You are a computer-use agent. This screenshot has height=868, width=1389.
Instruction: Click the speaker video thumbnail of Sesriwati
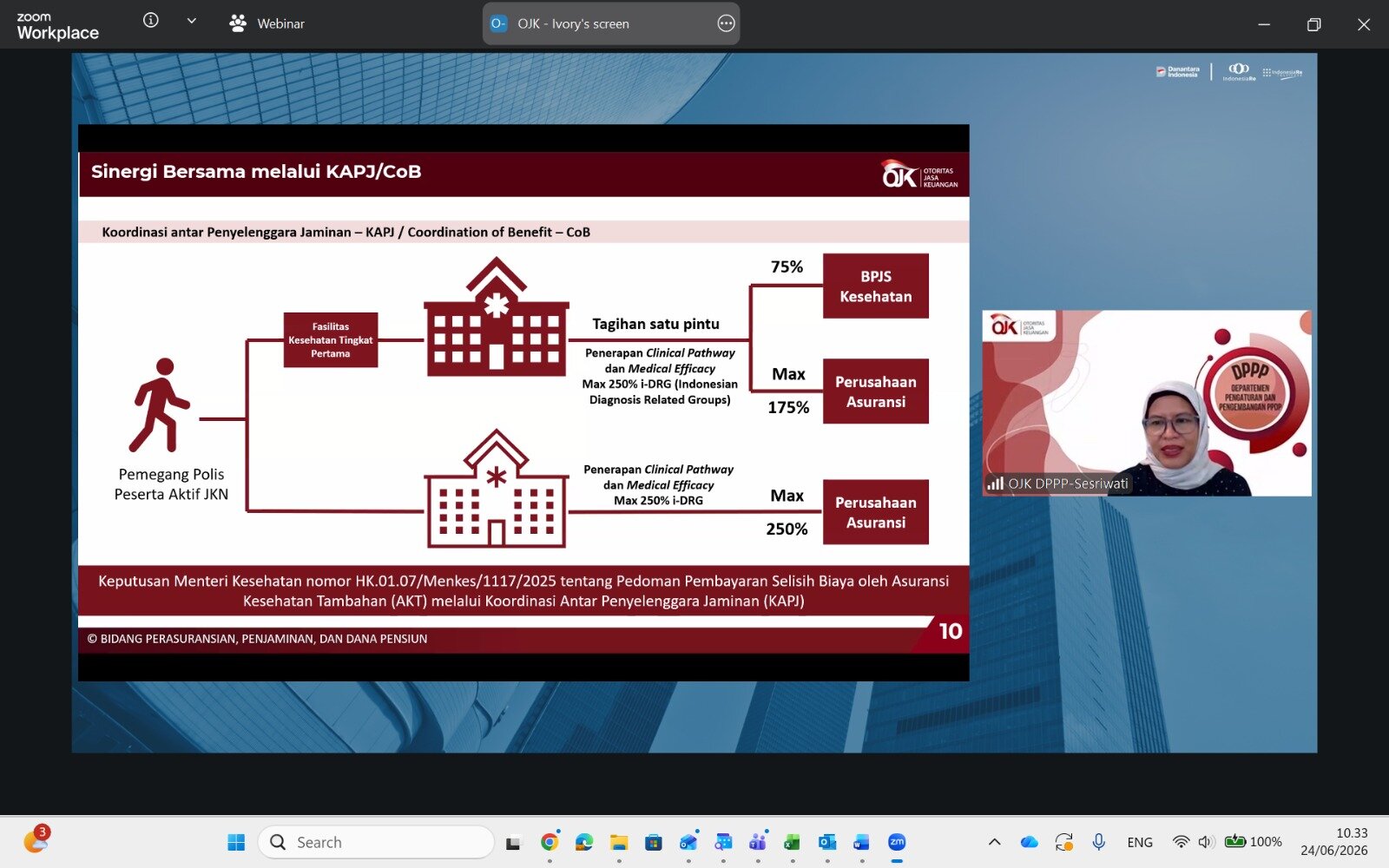point(1147,404)
